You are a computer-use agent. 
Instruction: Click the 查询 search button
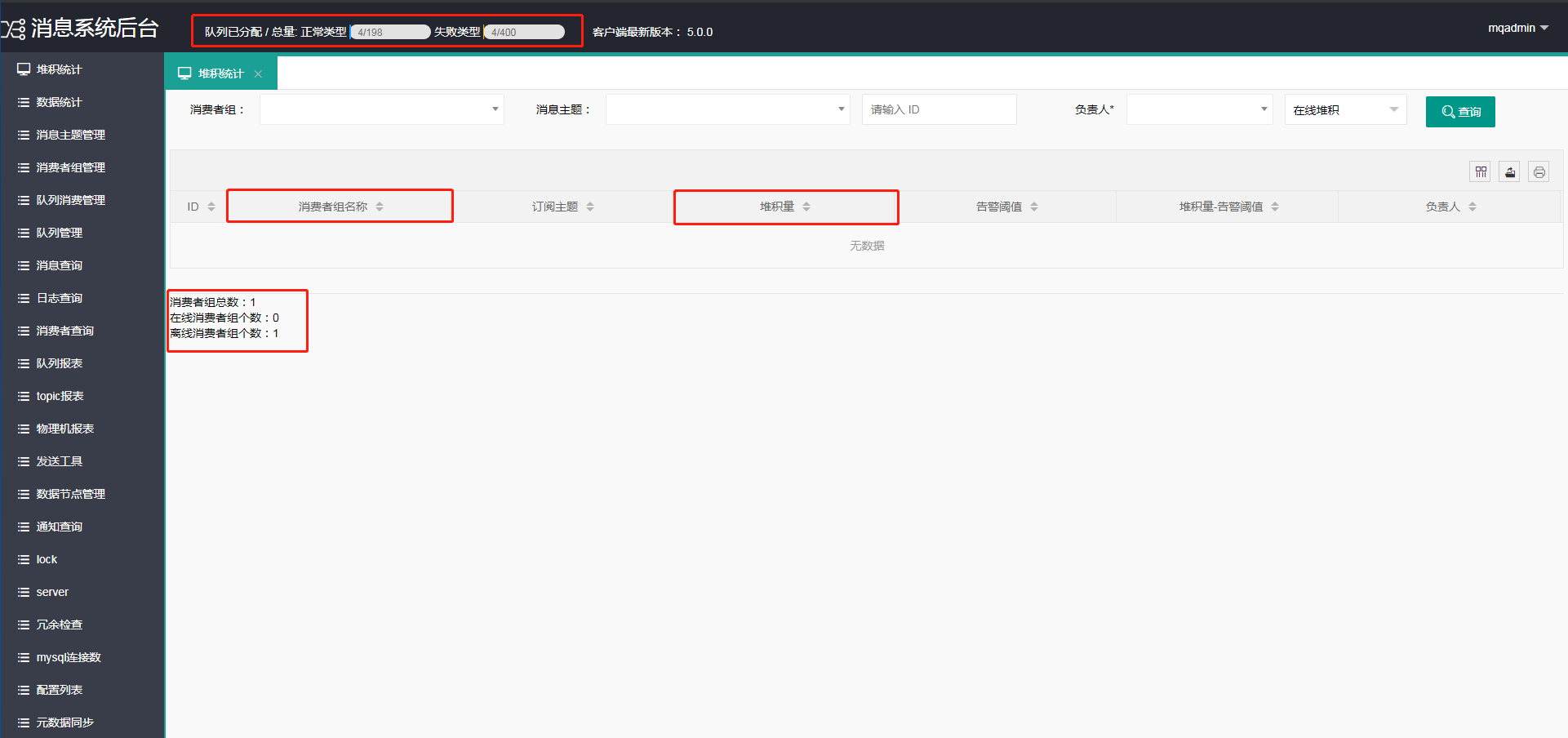point(1460,112)
